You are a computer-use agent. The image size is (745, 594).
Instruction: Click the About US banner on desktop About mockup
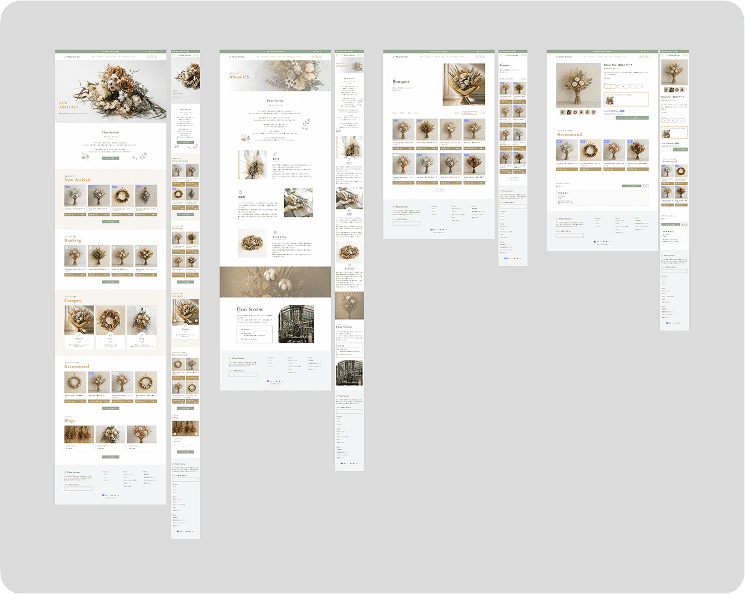pos(275,76)
